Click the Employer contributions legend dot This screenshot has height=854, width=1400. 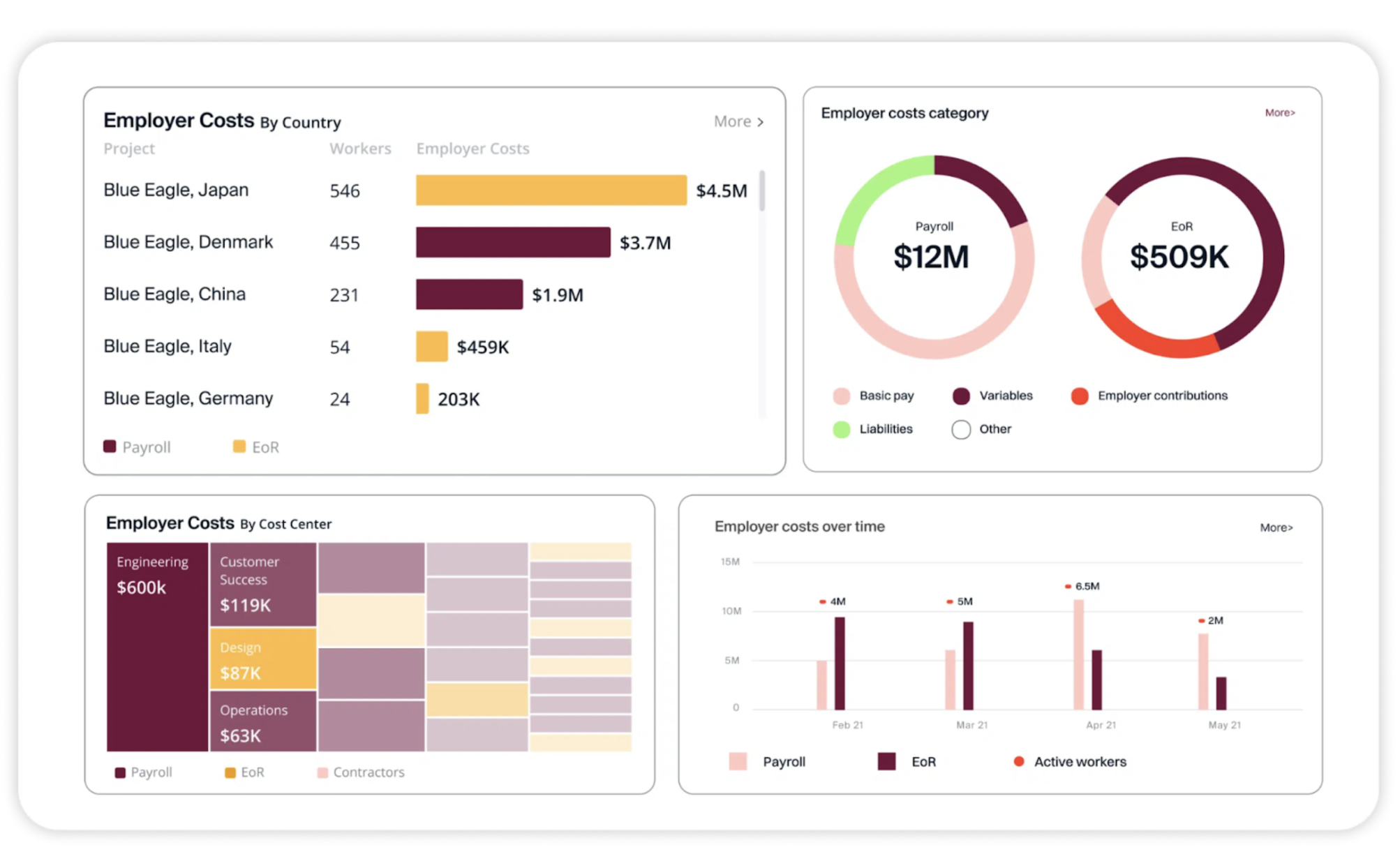1080,396
